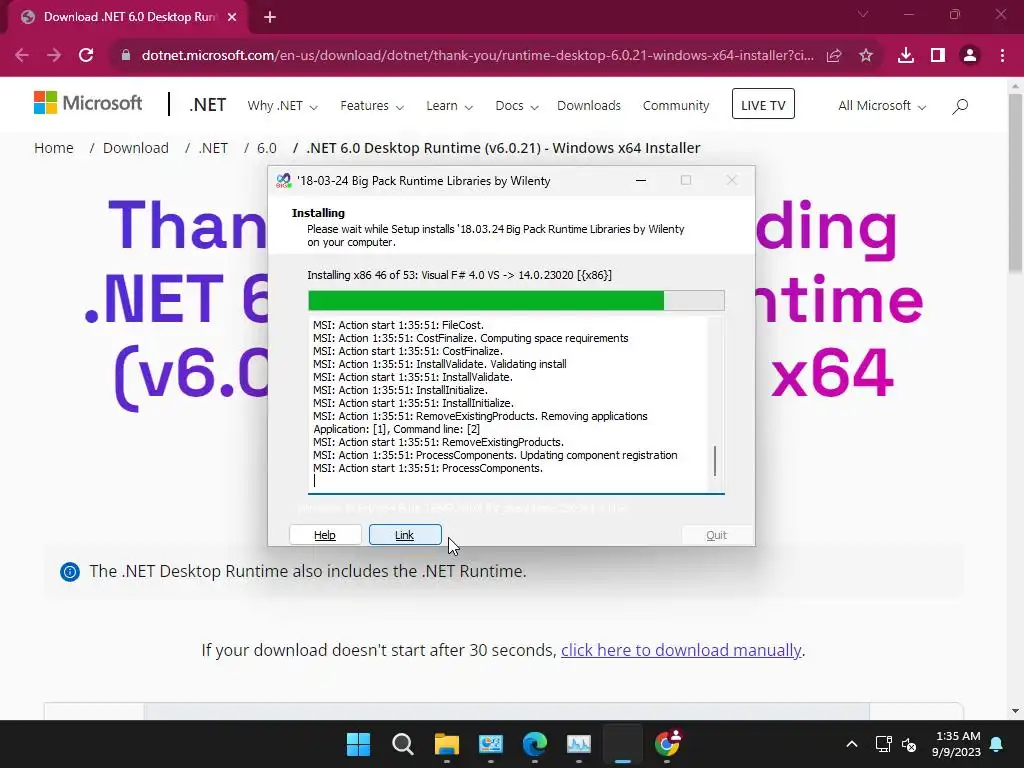The width and height of the screenshot is (1024, 768).
Task: Open a new browser tab
Action: pos(270,18)
